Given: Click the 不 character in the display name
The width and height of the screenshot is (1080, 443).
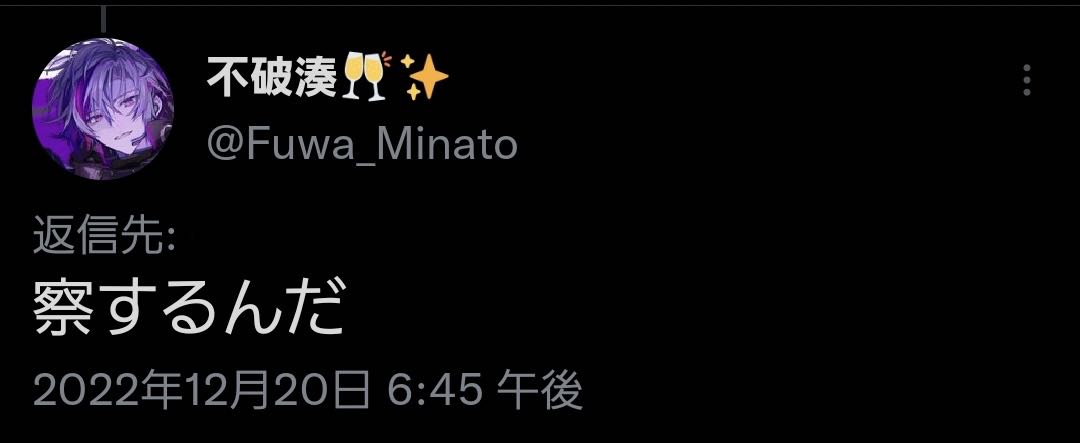Looking at the screenshot, I should tap(227, 77).
